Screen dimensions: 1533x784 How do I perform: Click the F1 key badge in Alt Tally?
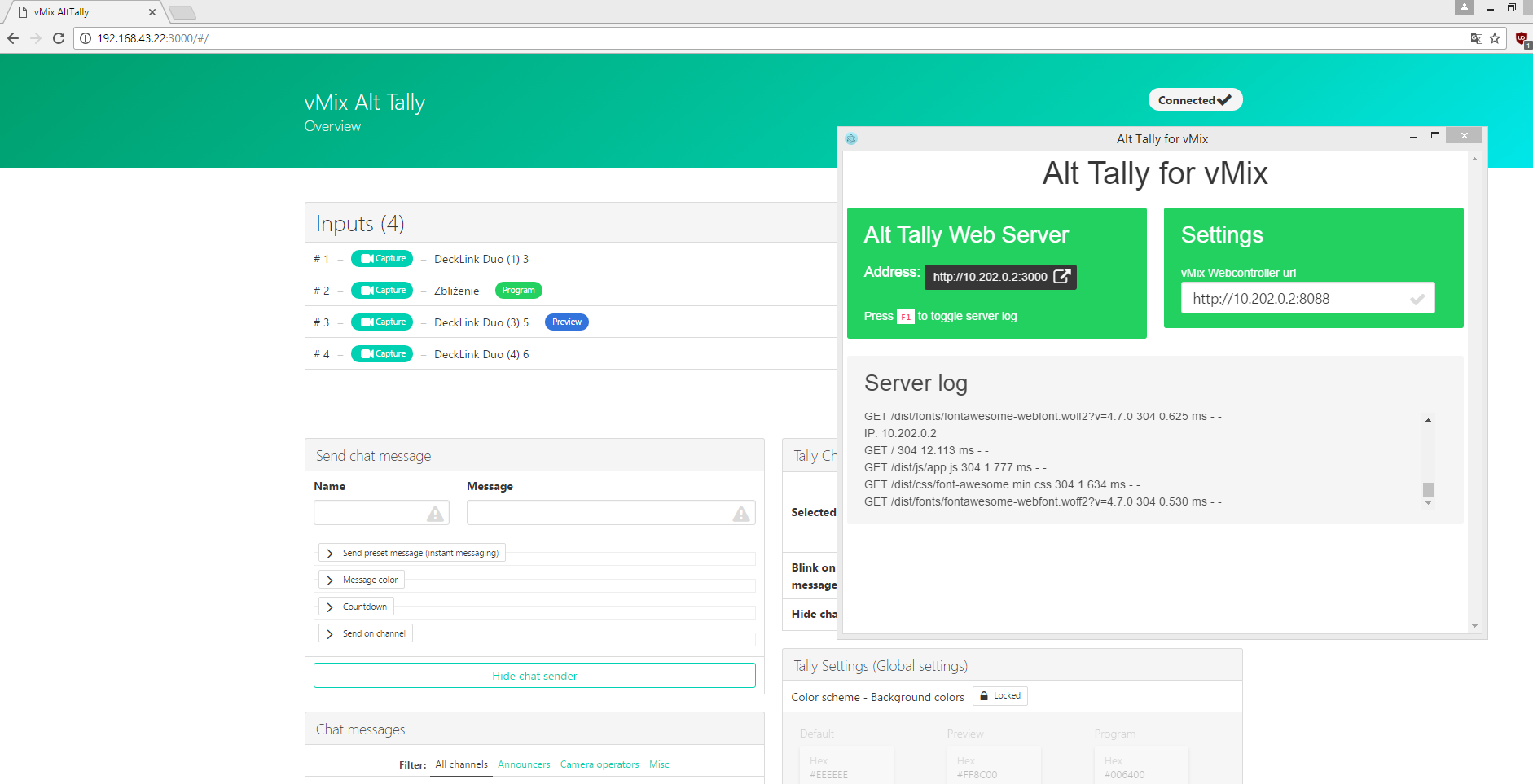906,317
